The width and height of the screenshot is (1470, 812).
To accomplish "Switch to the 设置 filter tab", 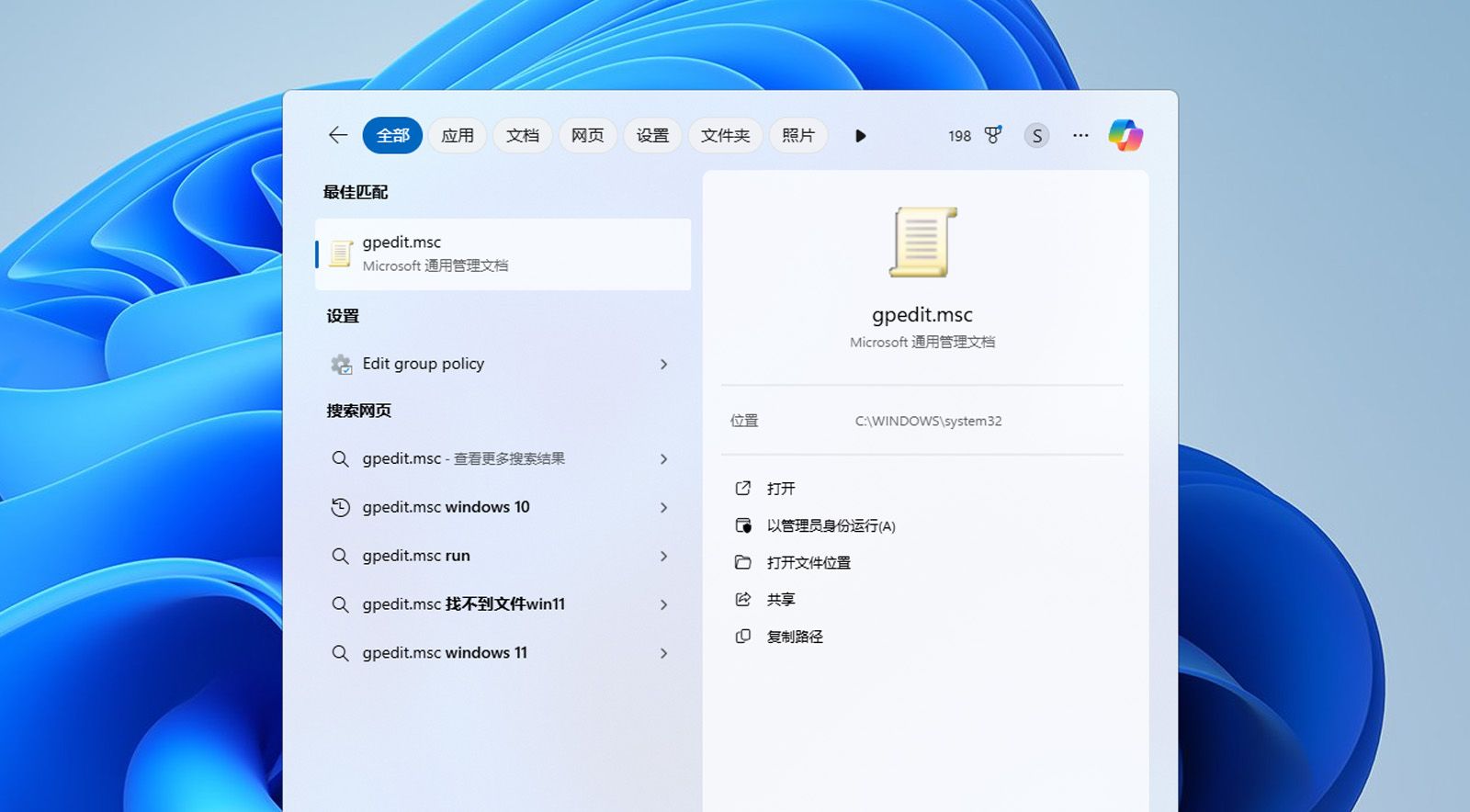I will [653, 136].
